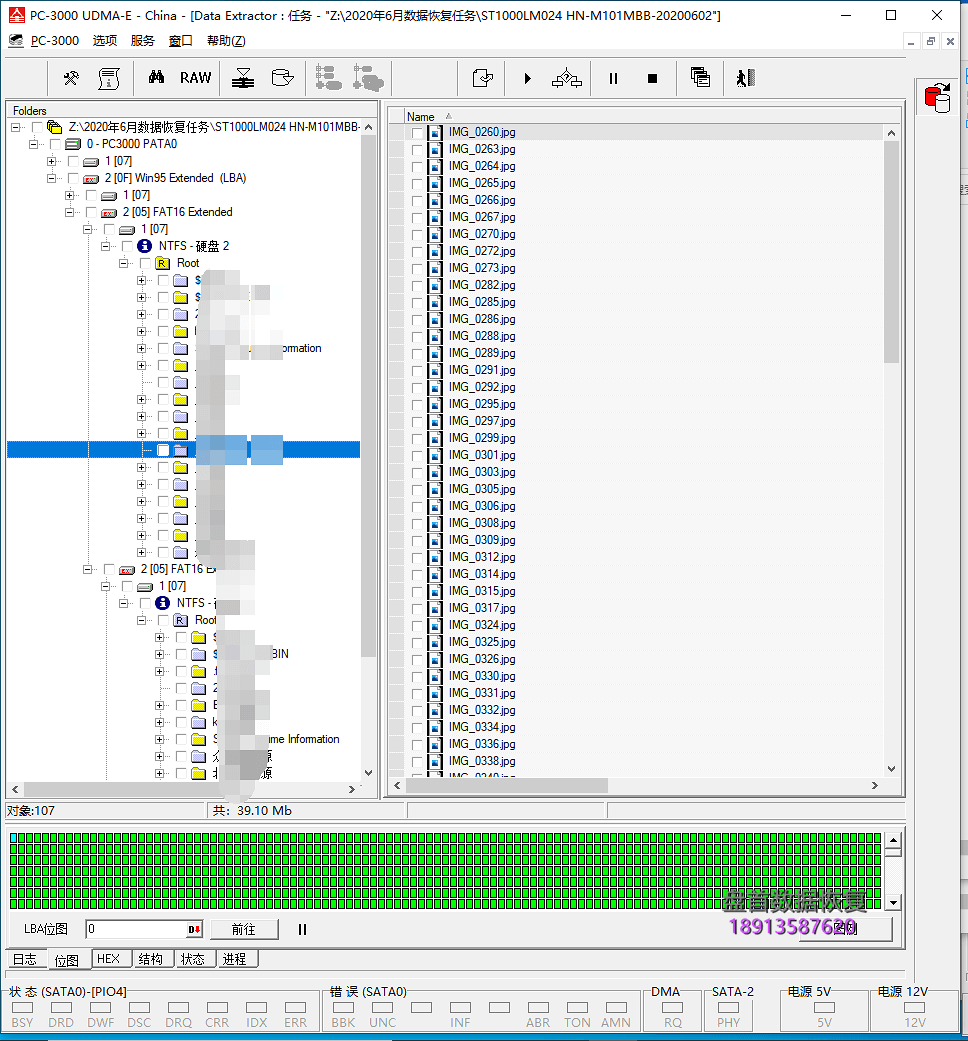968x1041 pixels.
Task: Collapse the 0 - PC3000 PATA0 node
Action: tap(33, 144)
